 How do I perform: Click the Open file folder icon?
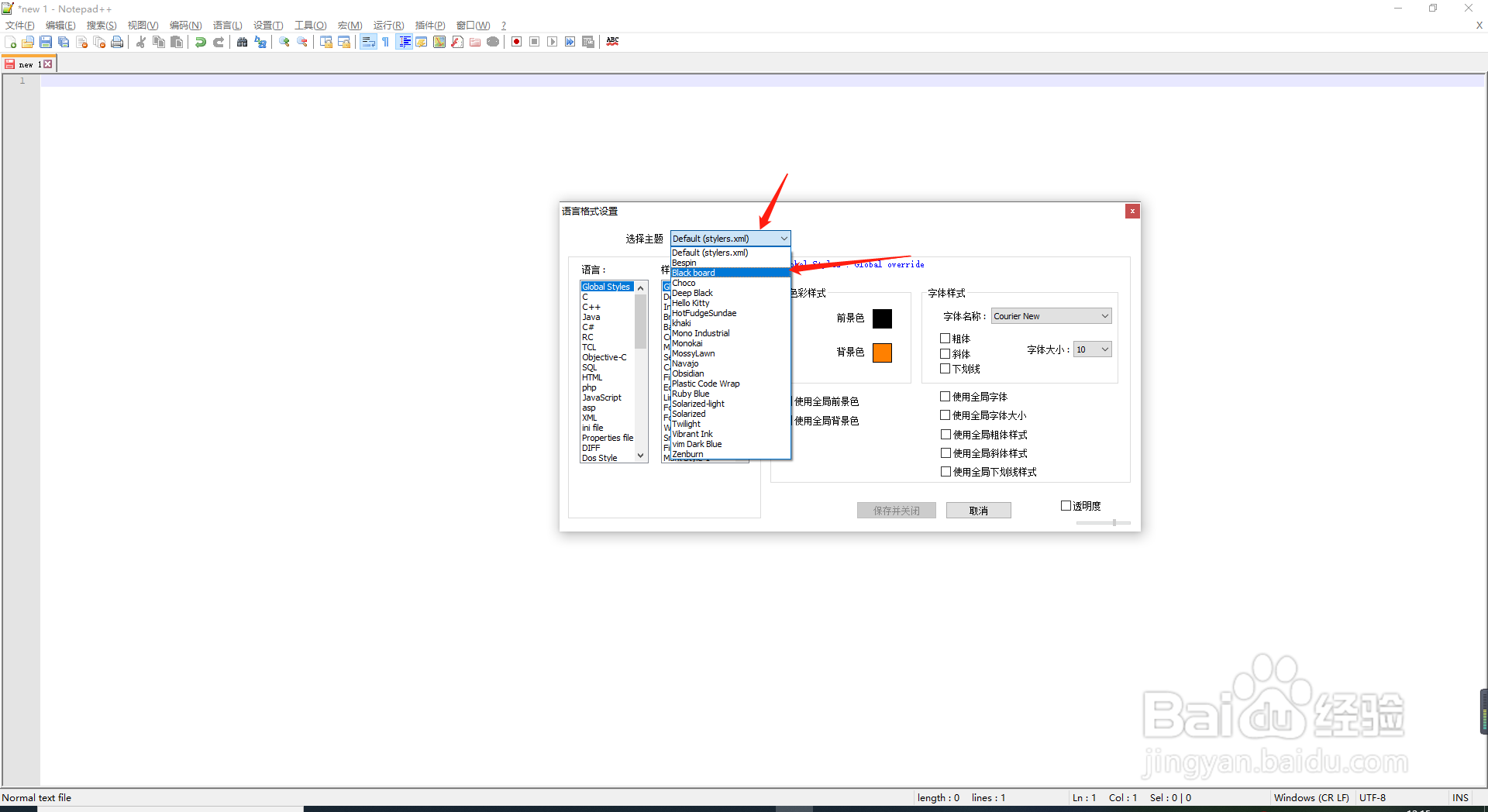(x=28, y=42)
